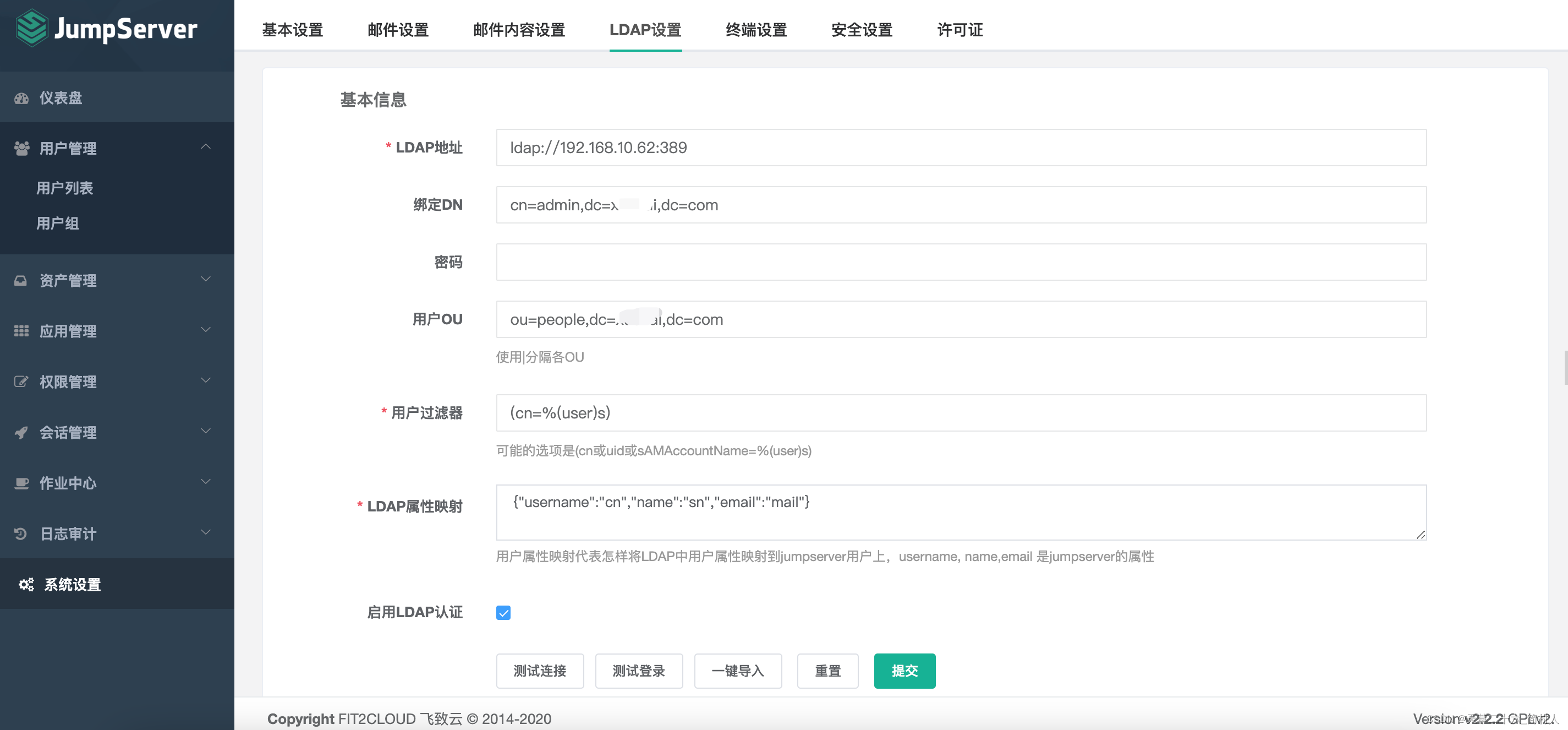Click the JumpServer logo icon
This screenshot has height=730, width=1568.
click(32, 28)
